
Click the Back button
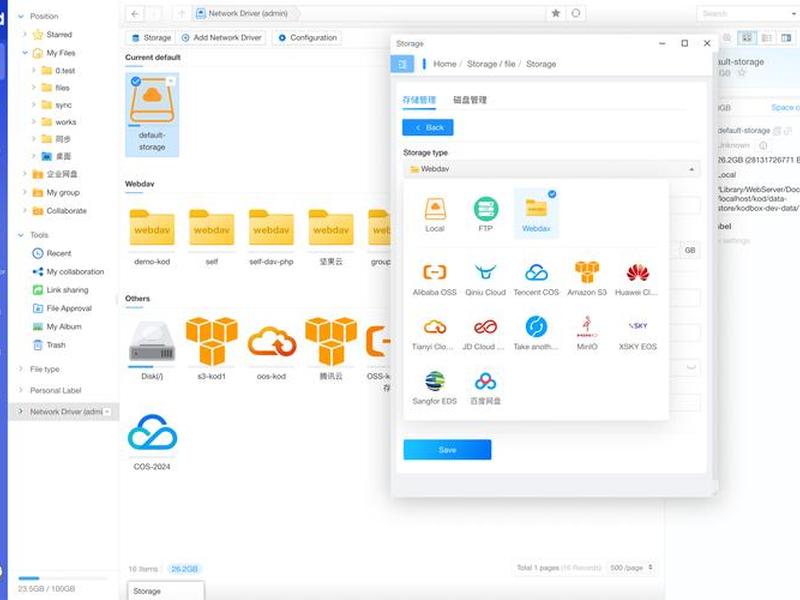428,128
